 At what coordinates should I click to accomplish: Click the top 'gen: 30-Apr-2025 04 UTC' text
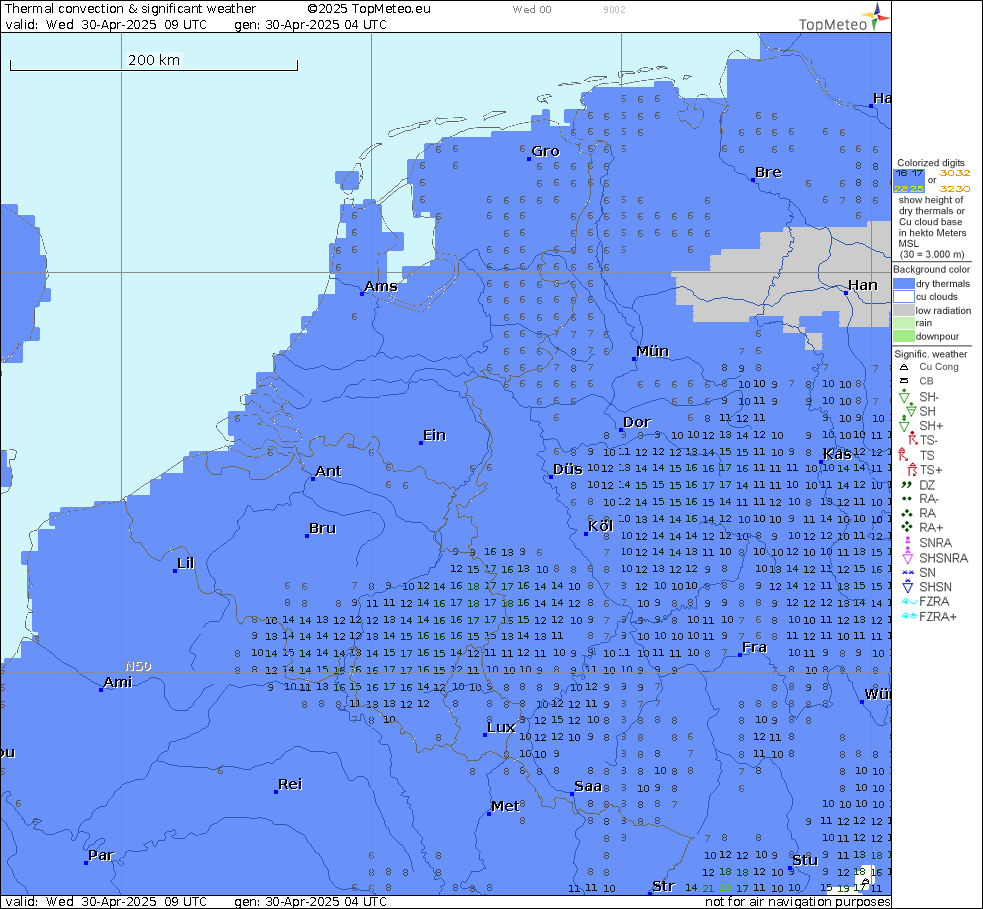click(x=310, y=24)
